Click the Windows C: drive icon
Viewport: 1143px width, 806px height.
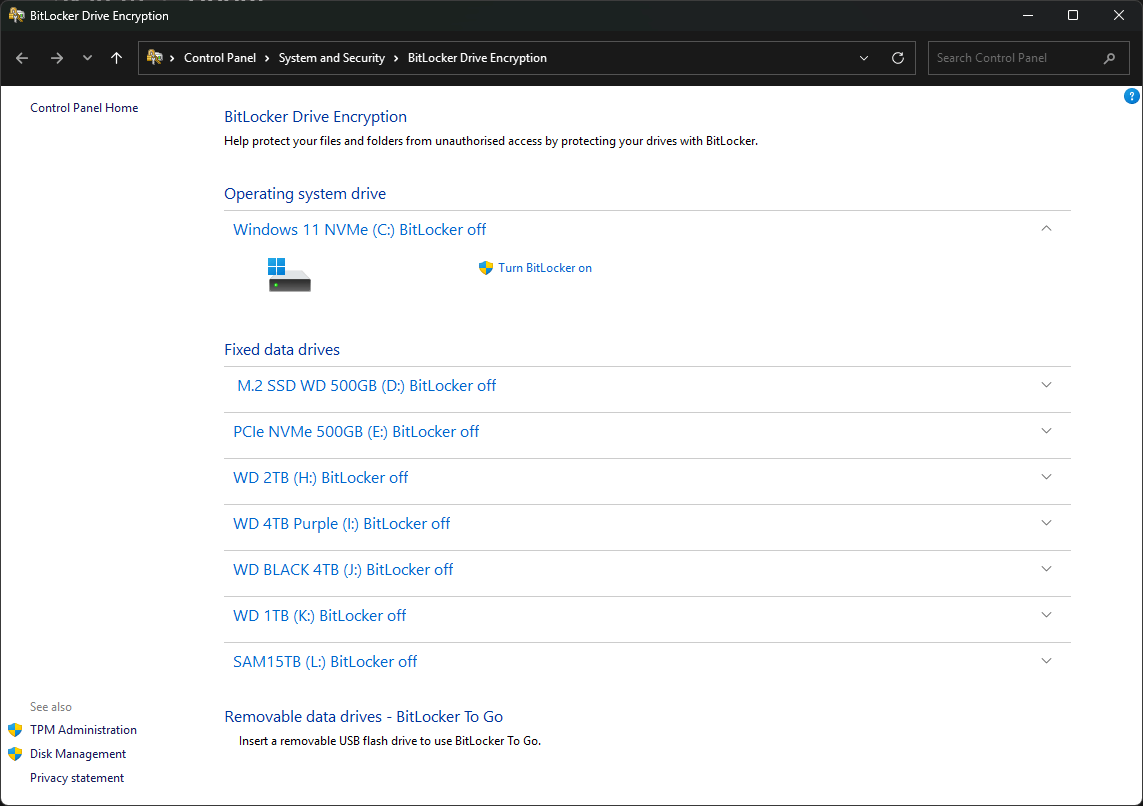289,274
